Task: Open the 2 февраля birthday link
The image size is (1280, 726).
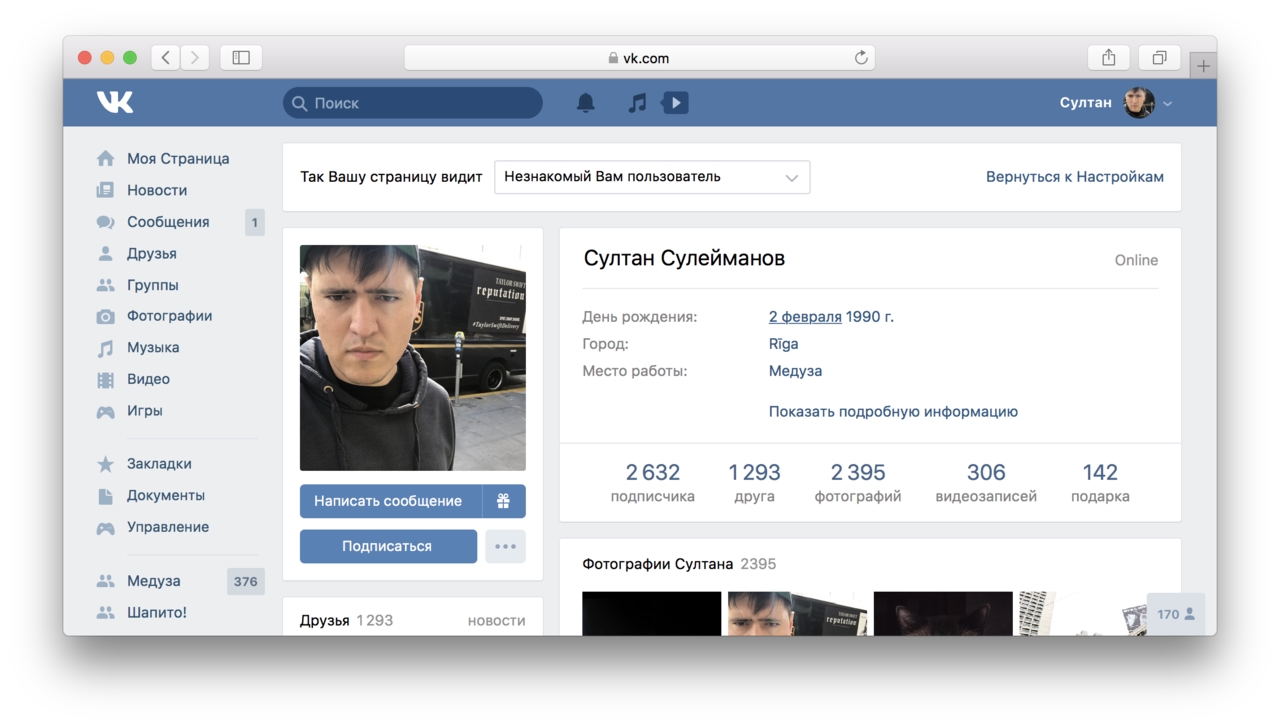Action: [x=805, y=317]
